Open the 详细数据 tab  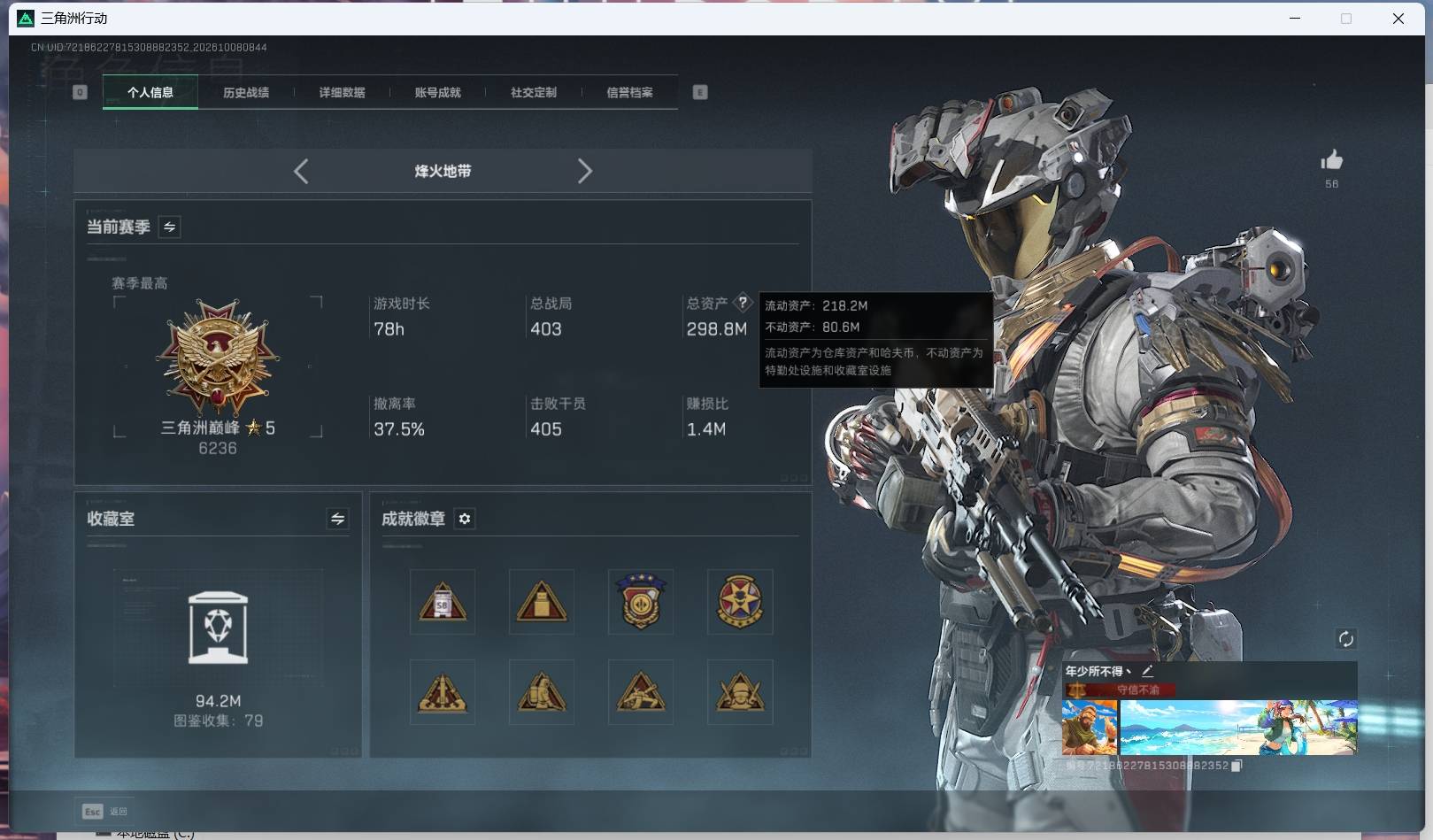342,92
